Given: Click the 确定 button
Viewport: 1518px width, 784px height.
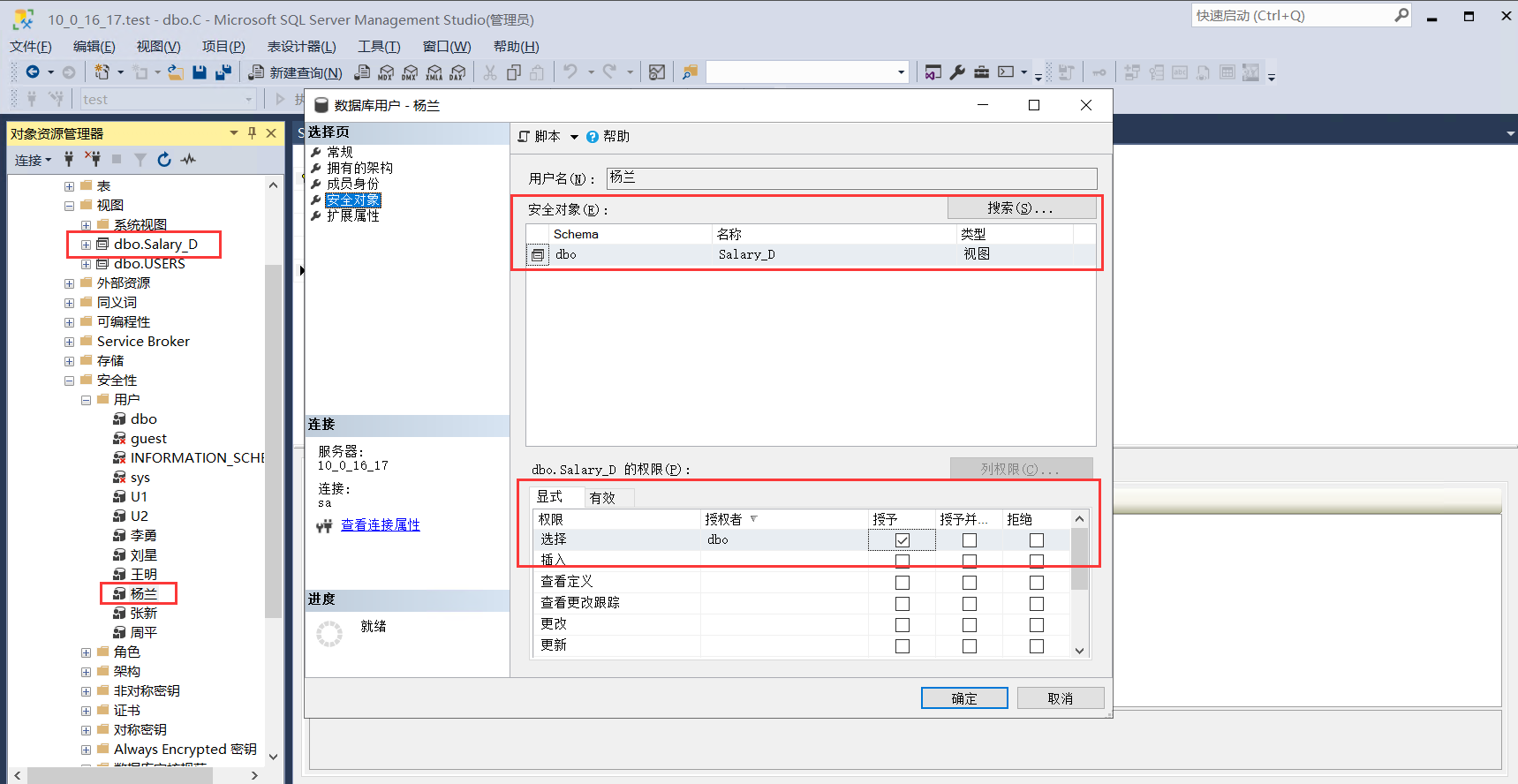Looking at the screenshot, I should [964, 698].
